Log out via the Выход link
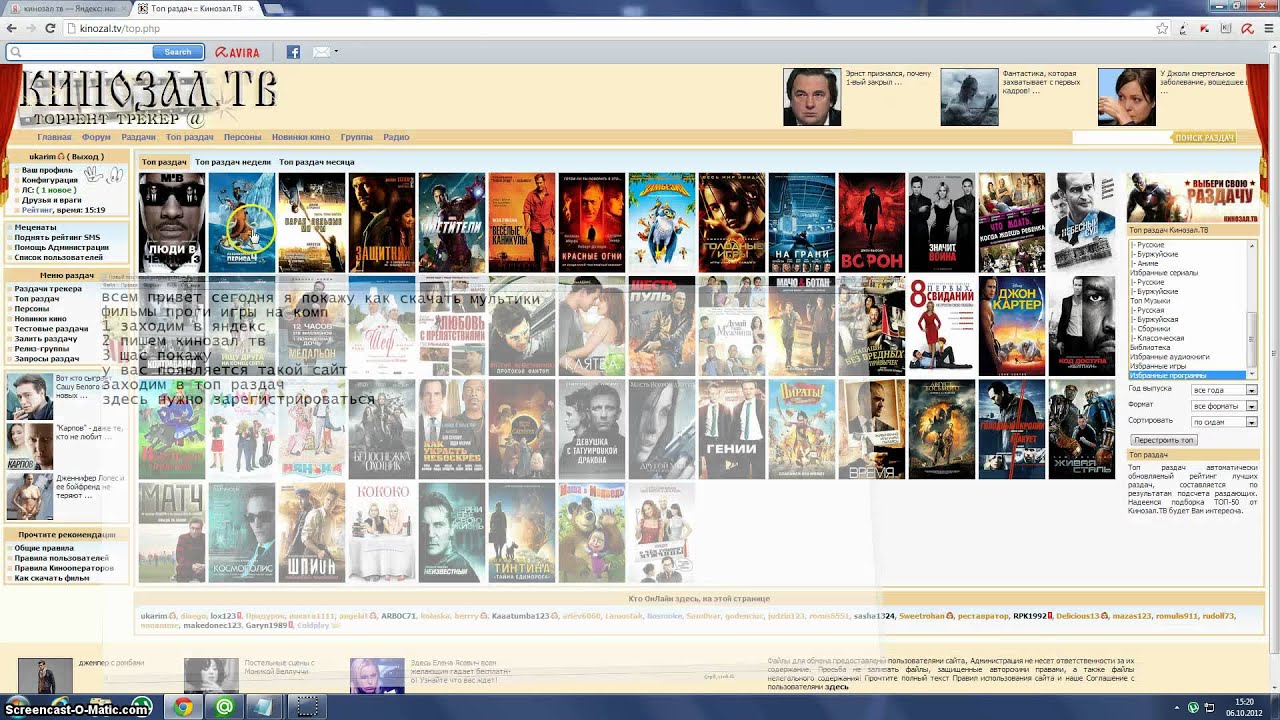Screen dimensions: 1280x720 coord(84,157)
